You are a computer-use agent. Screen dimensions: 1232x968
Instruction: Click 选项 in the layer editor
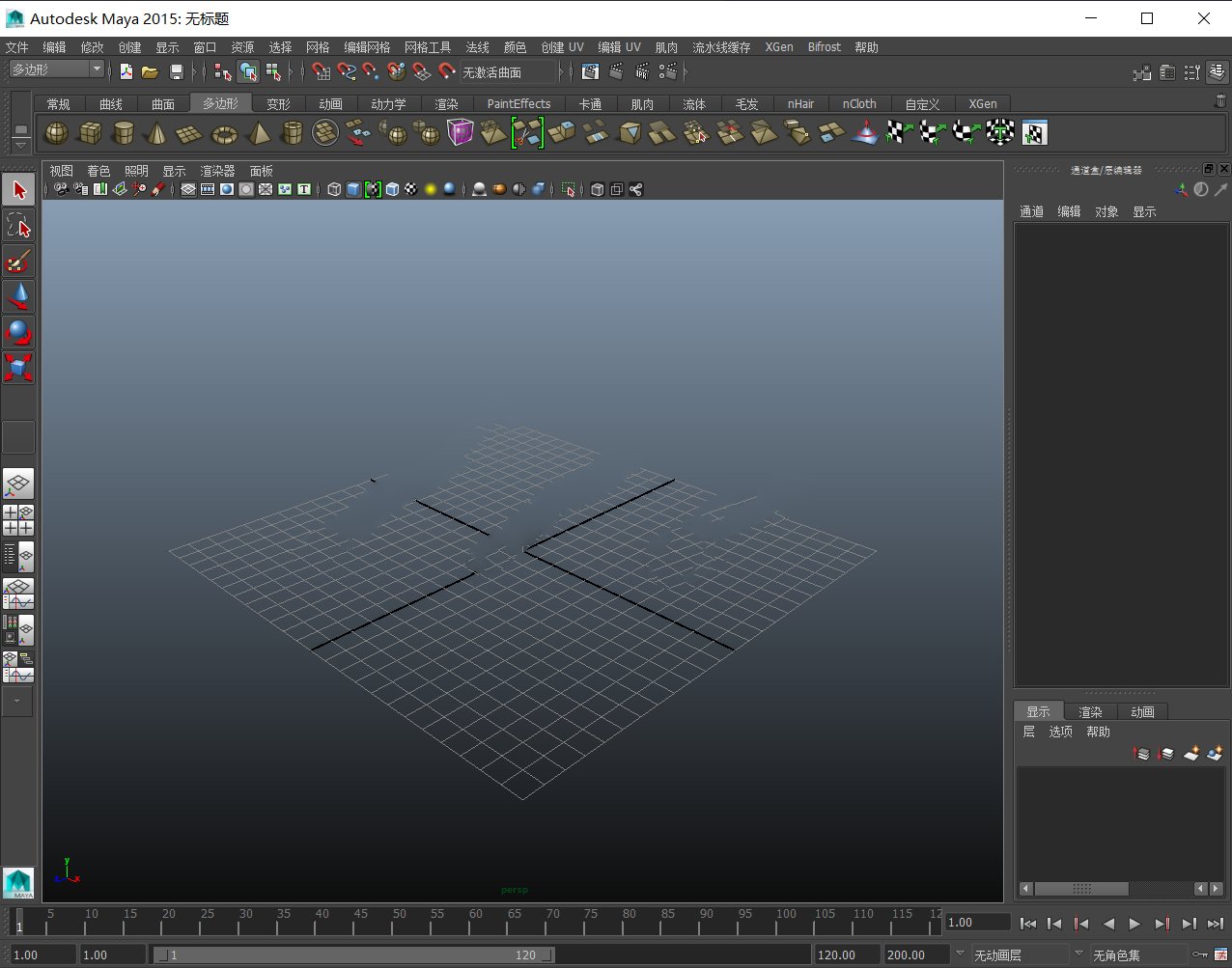click(1060, 732)
